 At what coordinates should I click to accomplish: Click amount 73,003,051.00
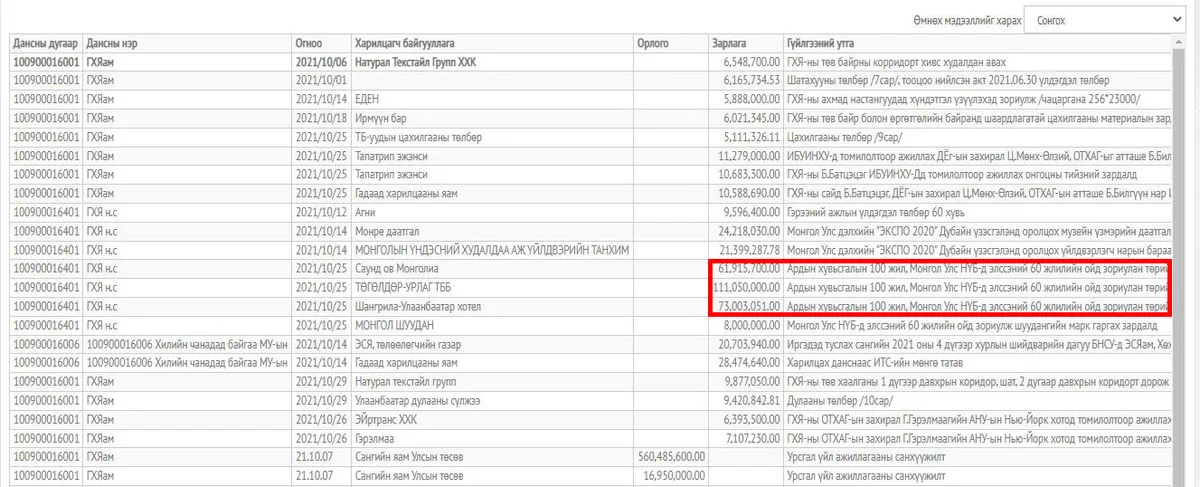click(748, 305)
